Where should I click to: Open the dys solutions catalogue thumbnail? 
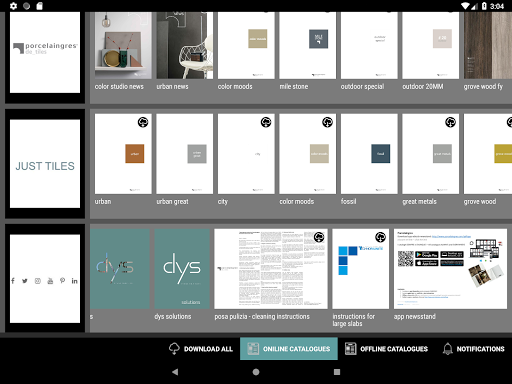click(x=182, y=269)
